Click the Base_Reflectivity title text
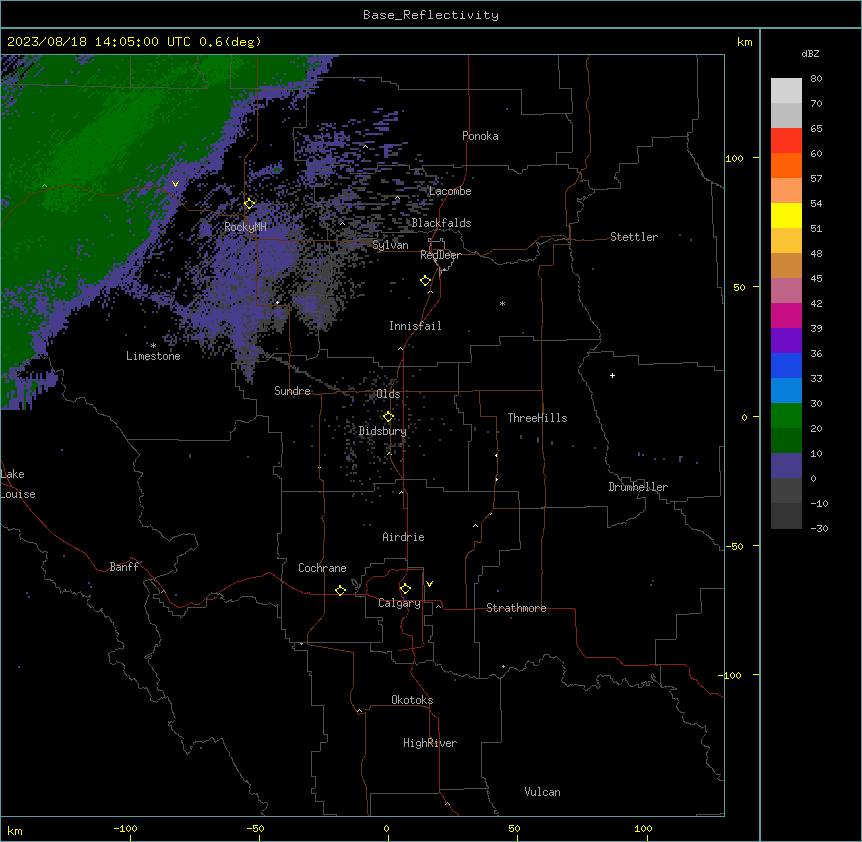 coord(430,15)
